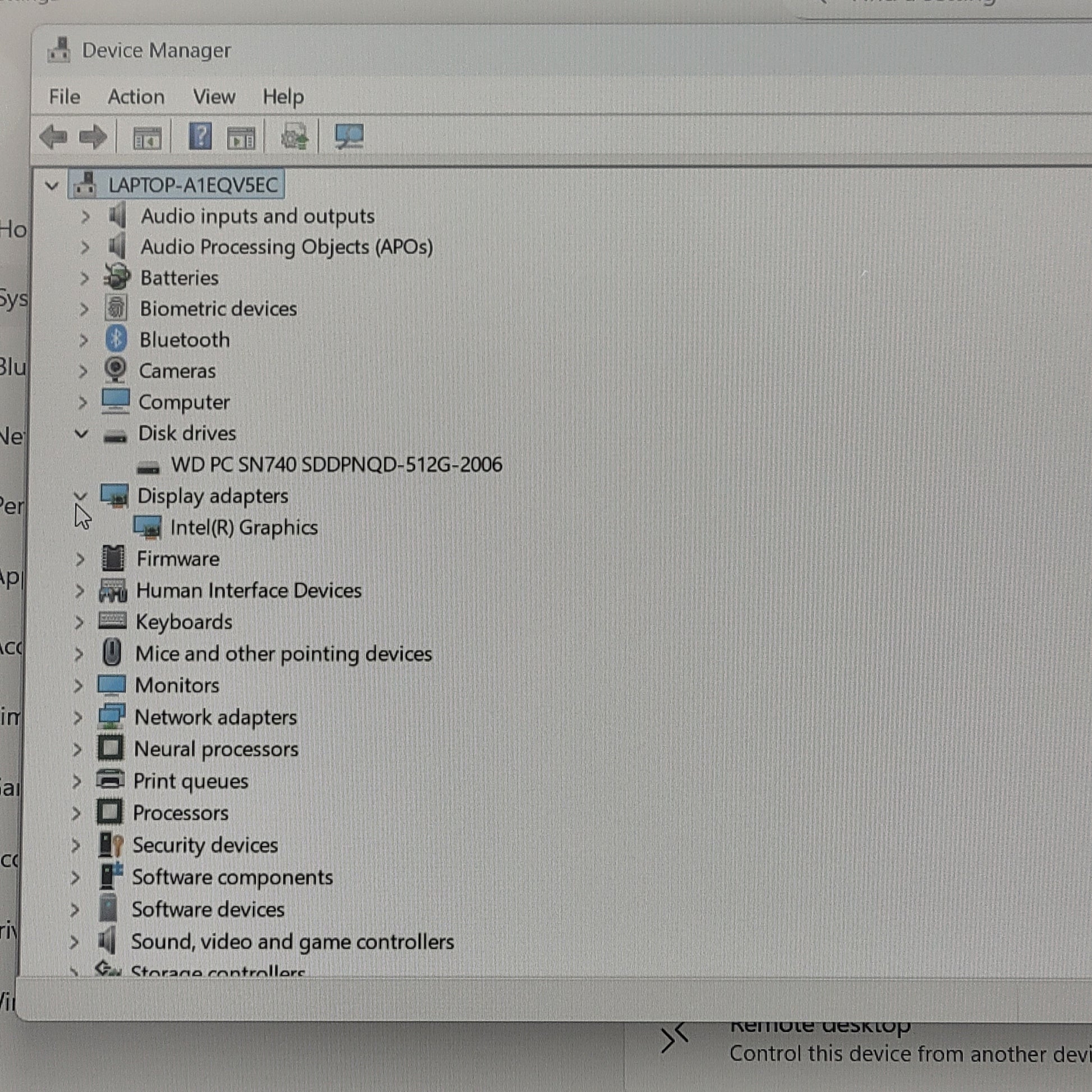Collapse the LAPTOP-A1EQV5EC root node
This screenshot has height=1092, width=1092.
click(x=52, y=185)
